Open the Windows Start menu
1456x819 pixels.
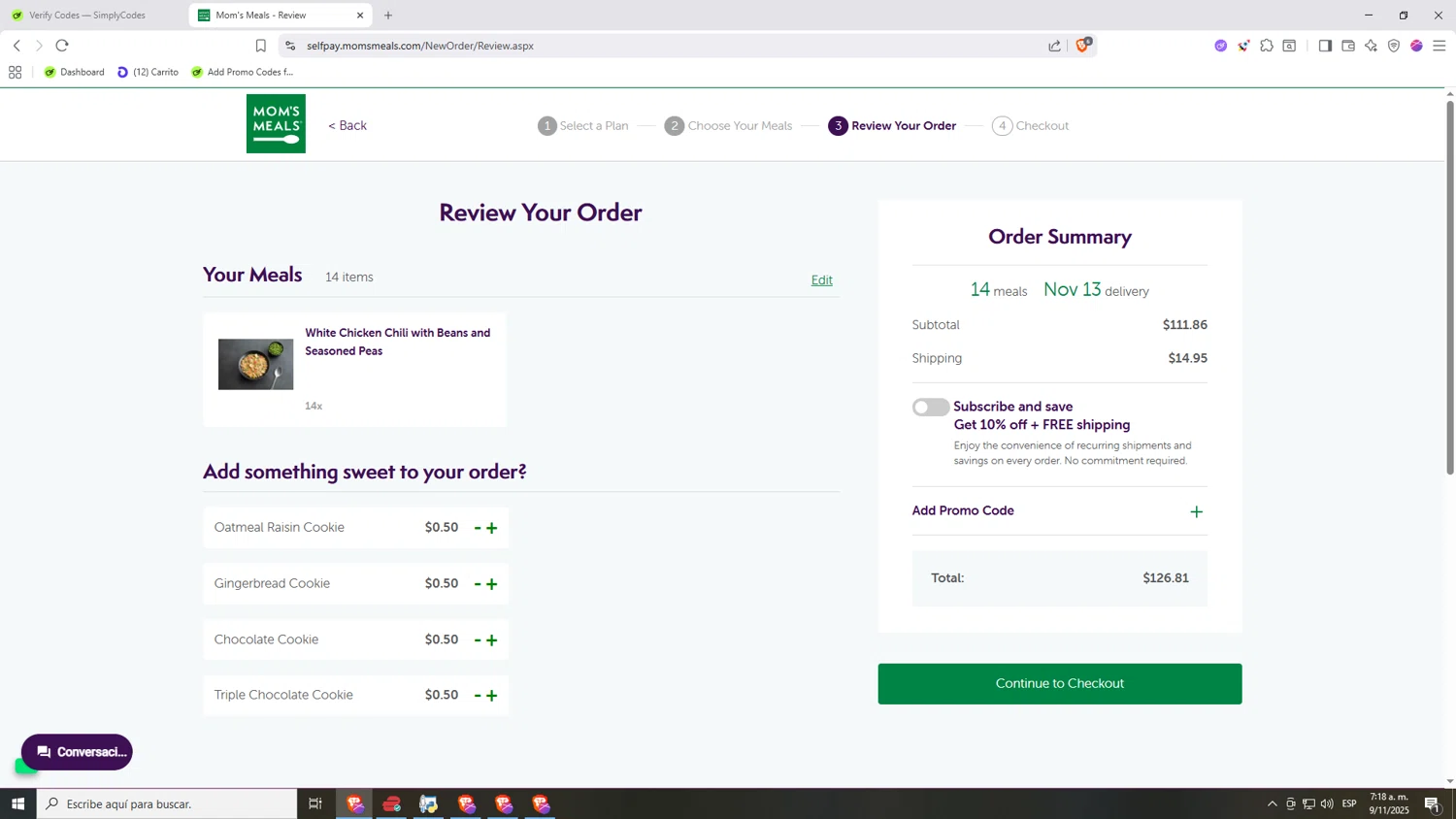[x=17, y=803]
